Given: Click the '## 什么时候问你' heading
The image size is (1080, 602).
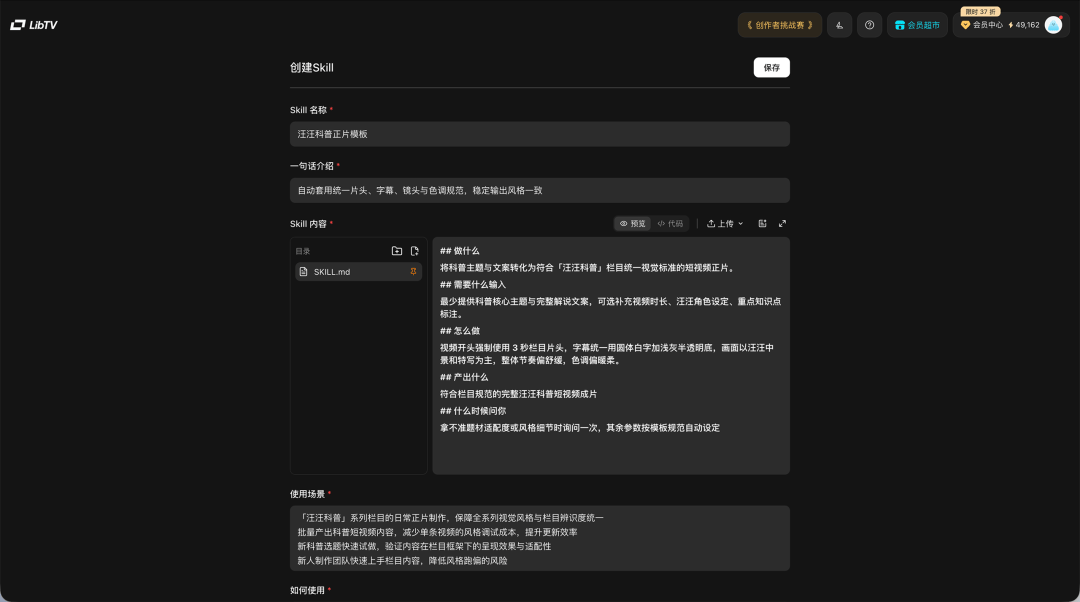Looking at the screenshot, I should [x=472, y=411].
